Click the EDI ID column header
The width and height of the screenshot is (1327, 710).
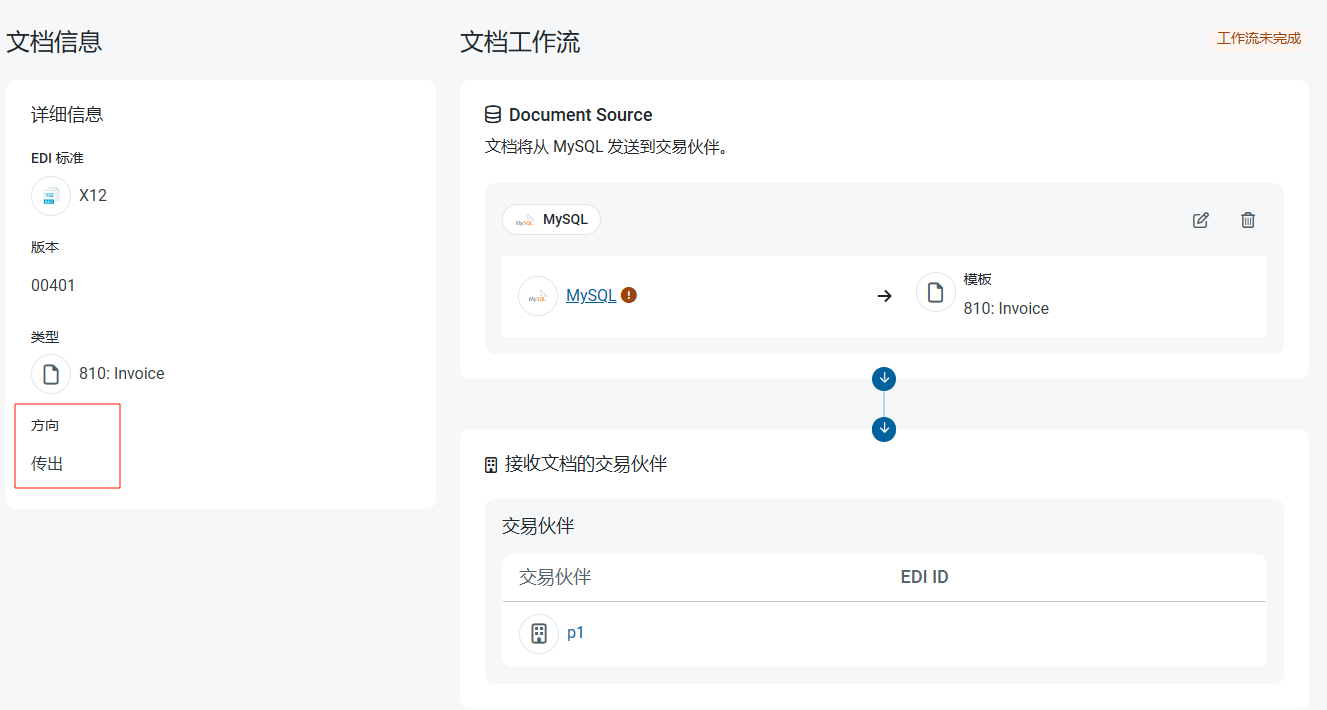924,577
